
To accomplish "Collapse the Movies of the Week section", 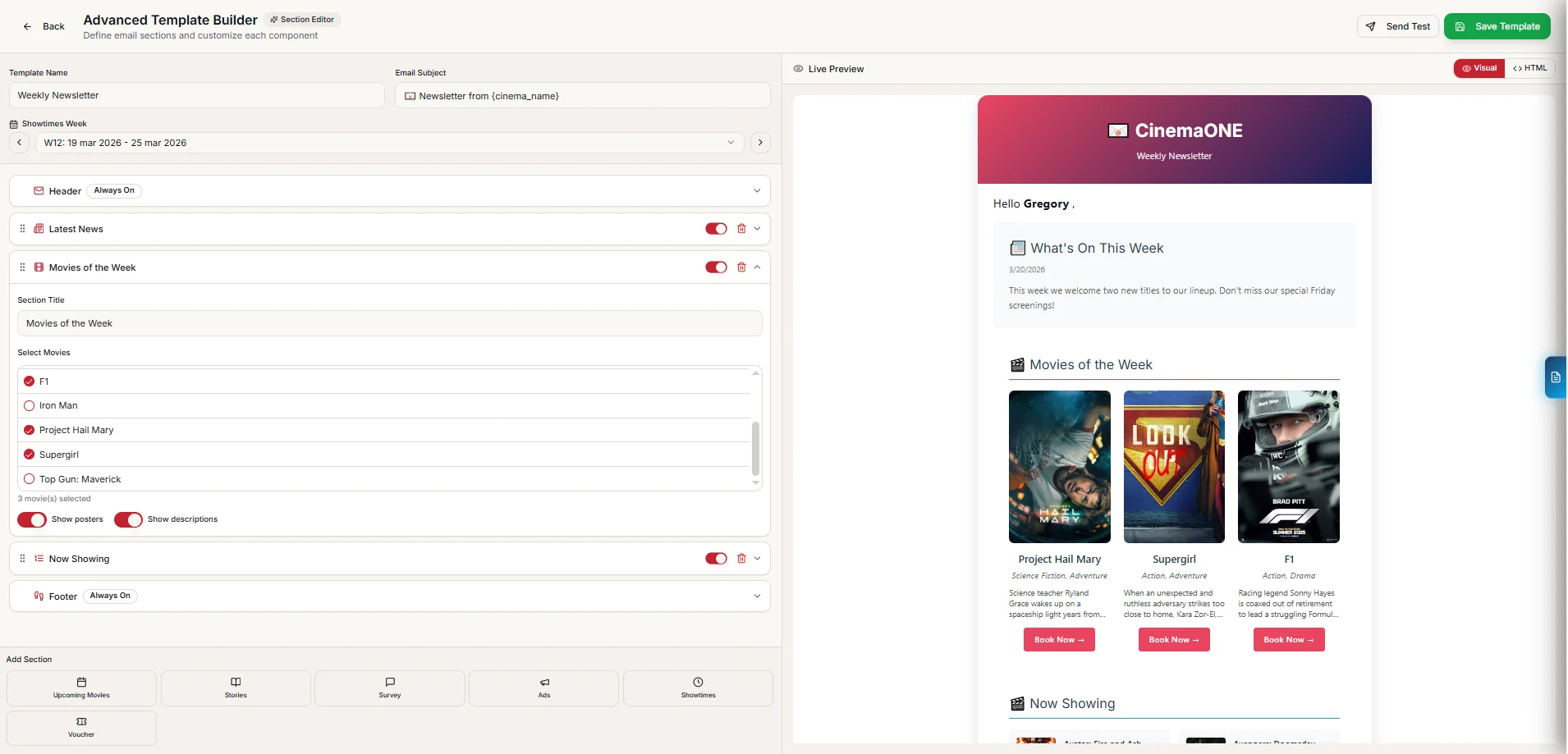I will (x=757, y=267).
